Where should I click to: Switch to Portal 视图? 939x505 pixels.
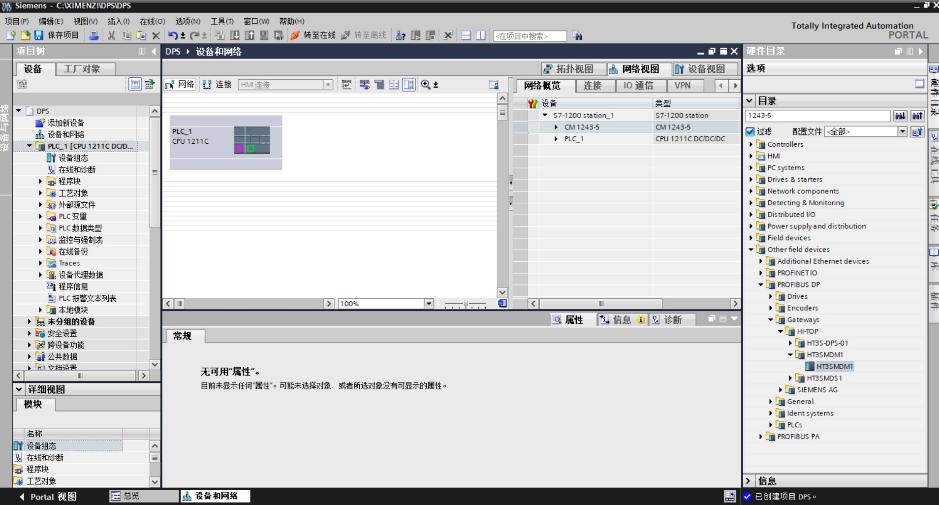pos(48,497)
